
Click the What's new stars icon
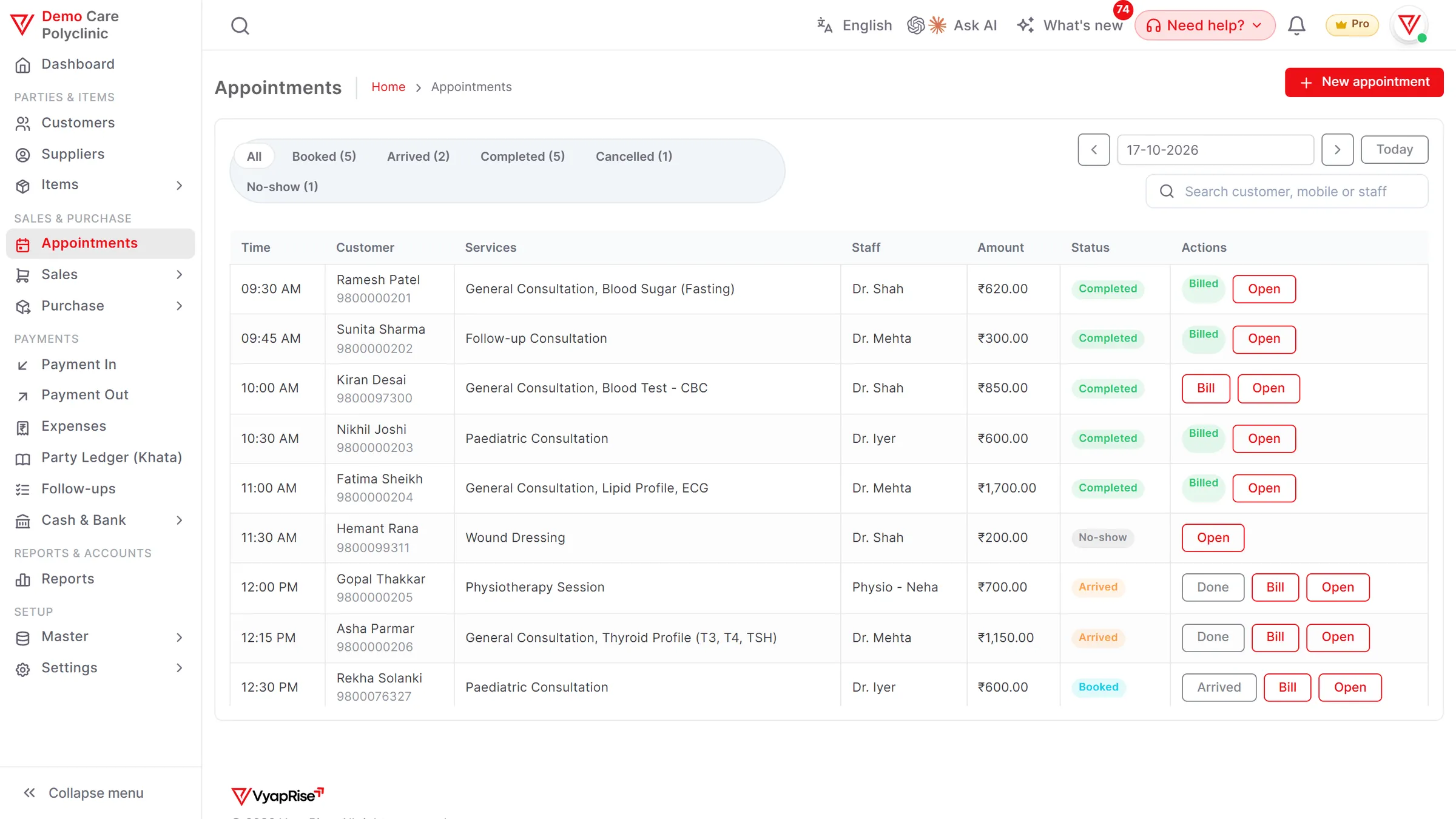coord(1025,25)
